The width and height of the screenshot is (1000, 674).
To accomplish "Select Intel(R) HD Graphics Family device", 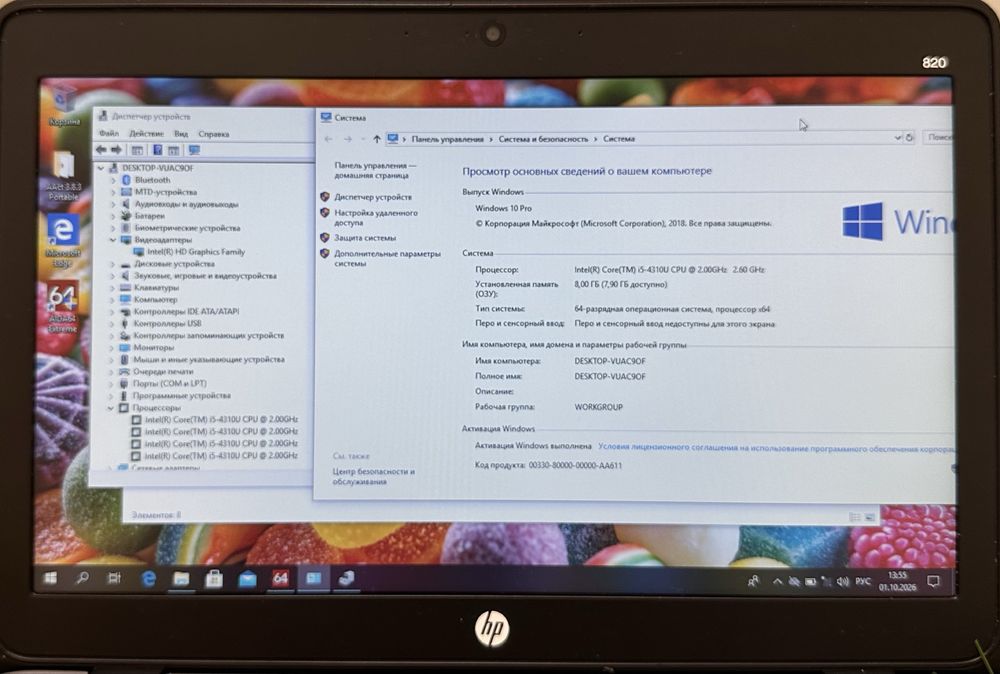I will tap(196, 252).
